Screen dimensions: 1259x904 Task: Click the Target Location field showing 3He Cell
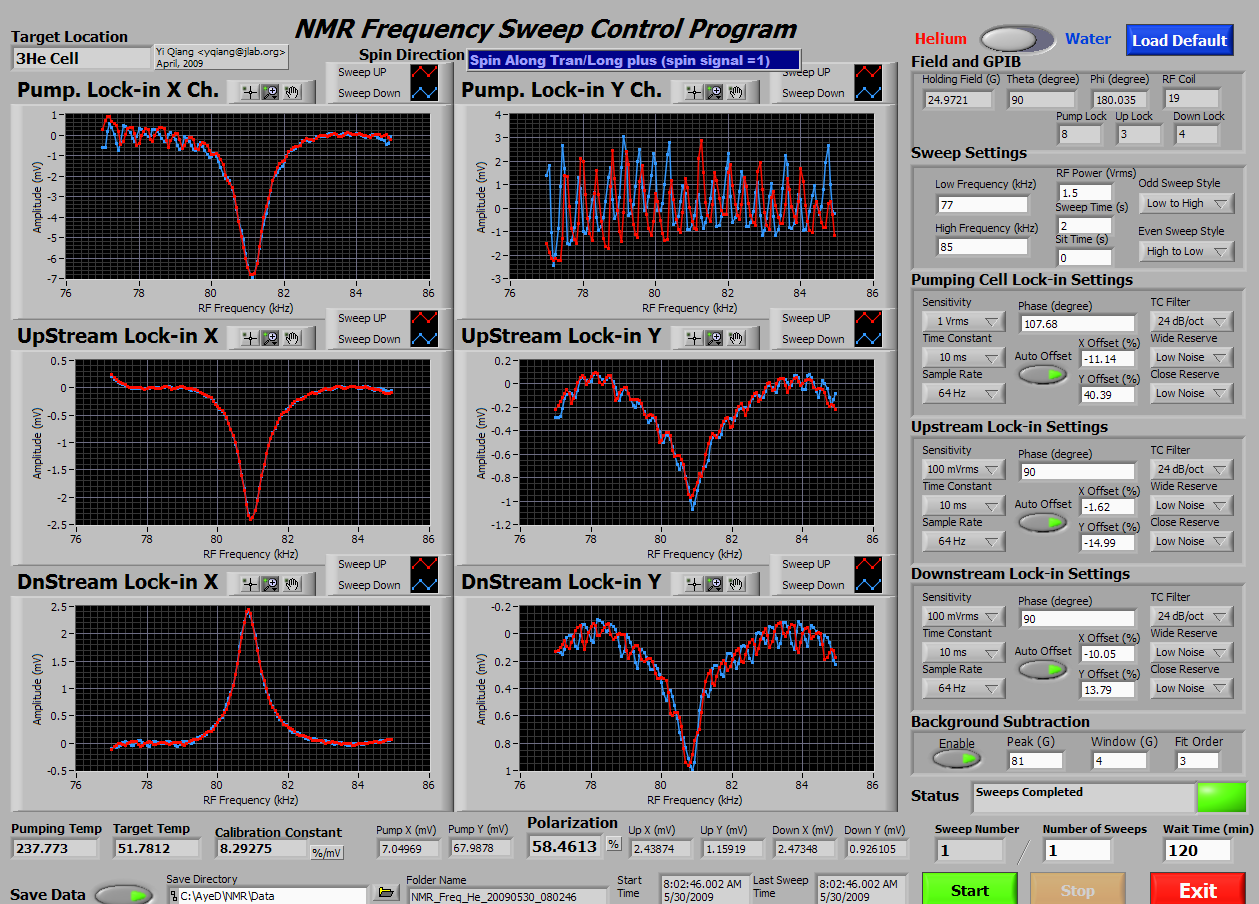point(79,58)
